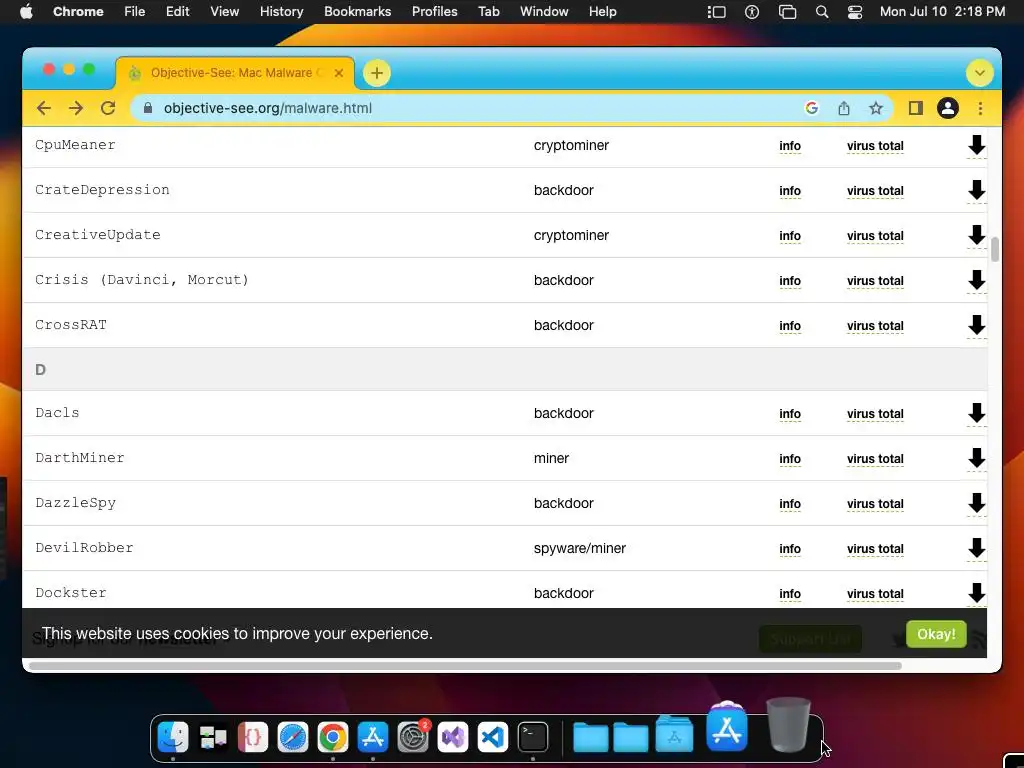Open the Apple menu
Image resolution: width=1024 pixels, height=768 pixels.
coord(26,12)
